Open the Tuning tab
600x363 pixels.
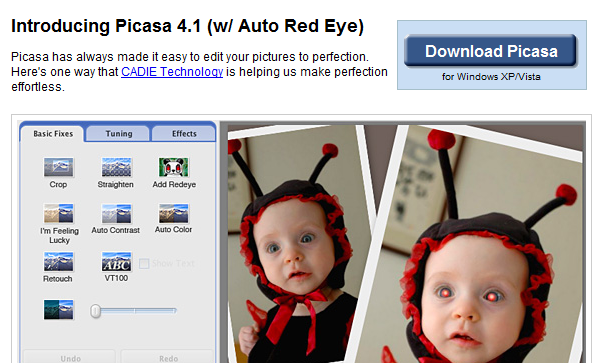pyautogui.click(x=119, y=133)
